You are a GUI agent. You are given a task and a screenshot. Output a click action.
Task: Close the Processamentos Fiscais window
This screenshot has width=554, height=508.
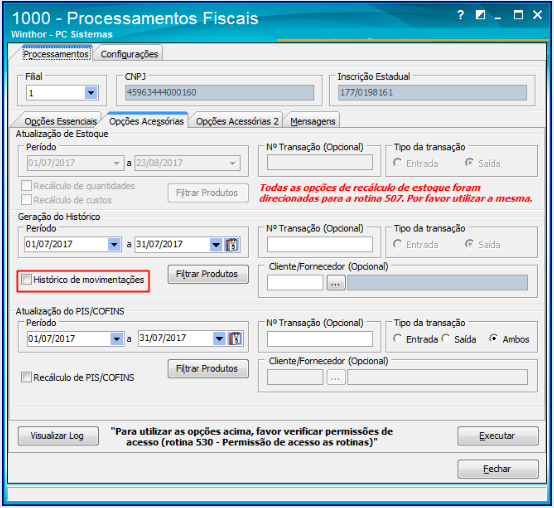pyautogui.click(x=537, y=15)
